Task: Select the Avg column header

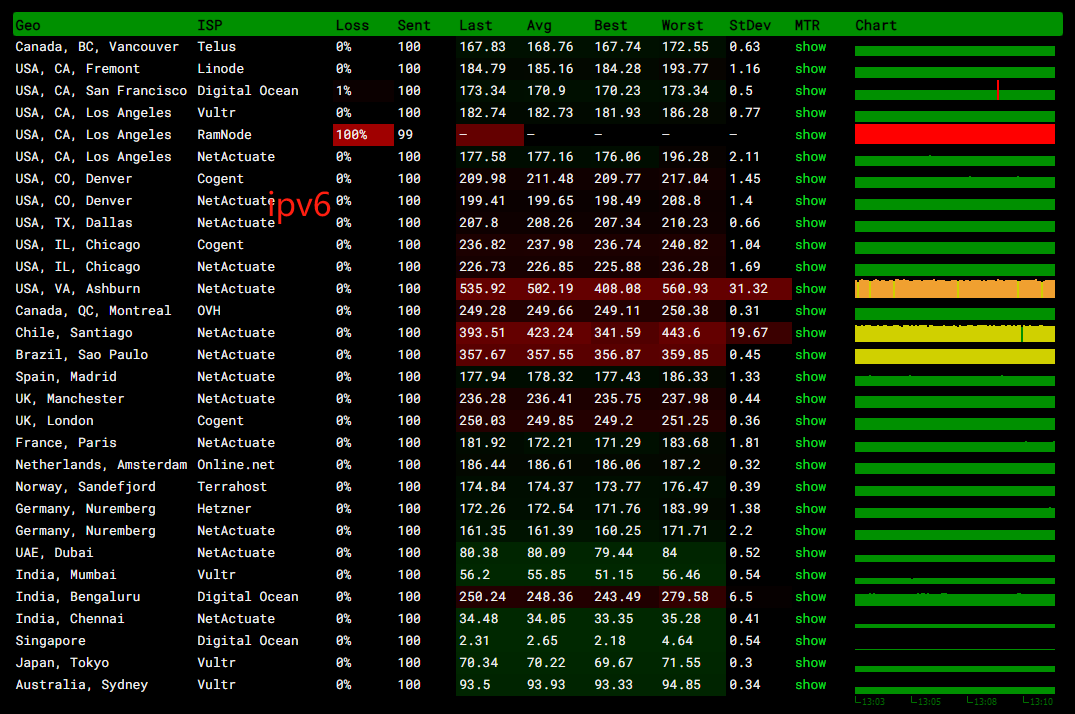Action: pos(539,25)
